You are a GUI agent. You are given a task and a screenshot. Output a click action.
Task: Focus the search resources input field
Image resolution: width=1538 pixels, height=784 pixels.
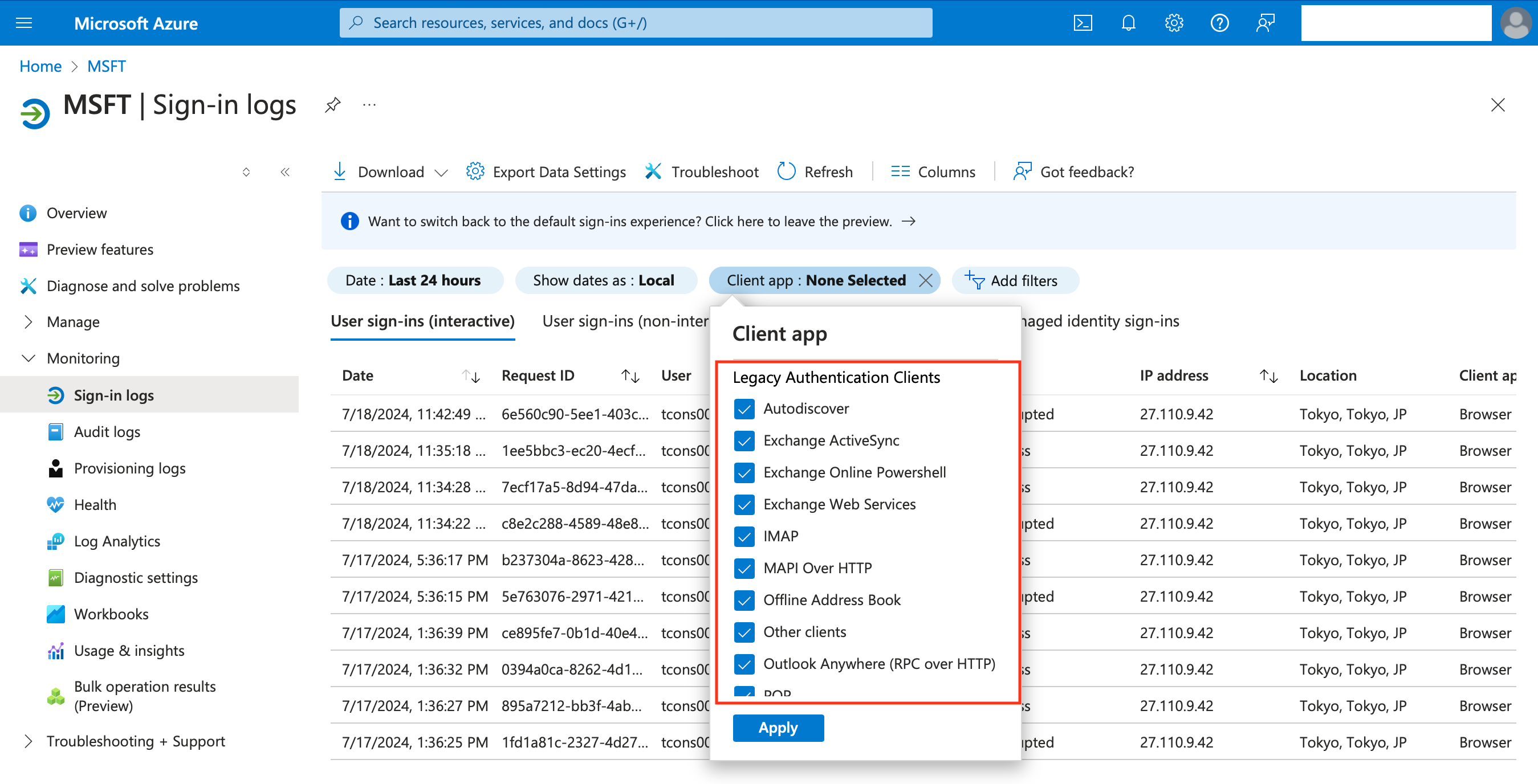636,23
